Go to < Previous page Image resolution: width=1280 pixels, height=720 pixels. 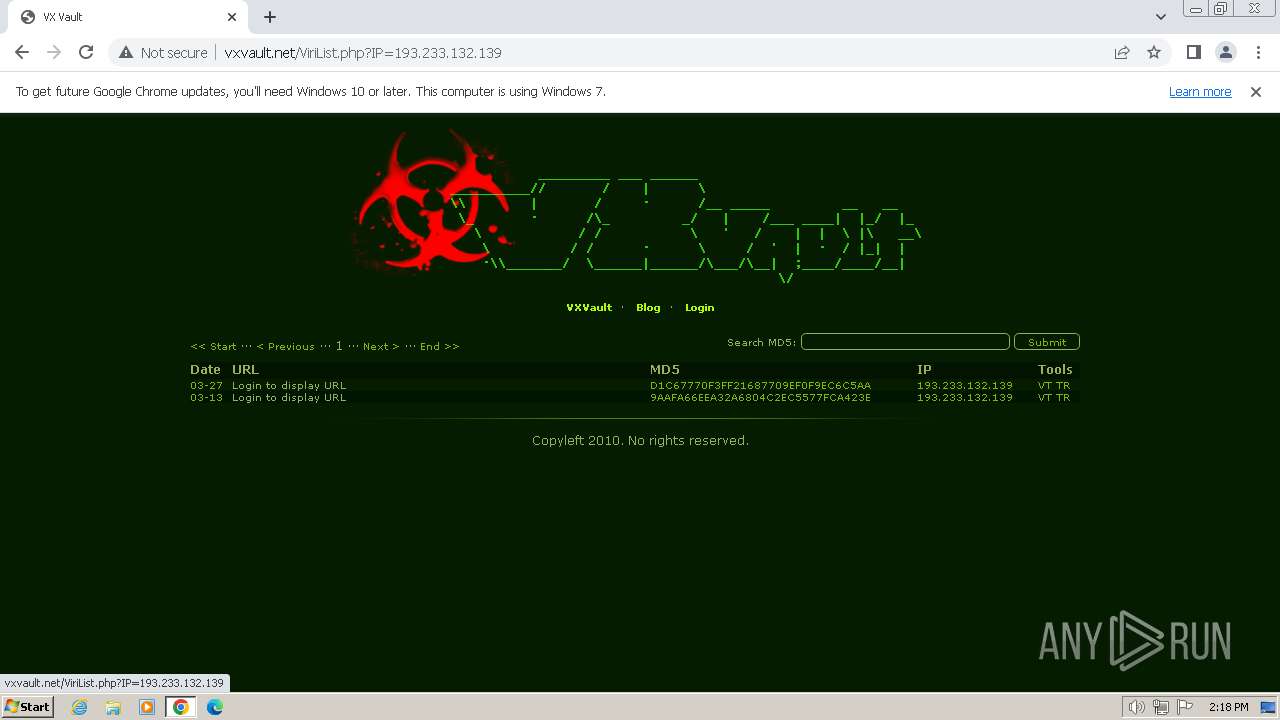point(285,347)
